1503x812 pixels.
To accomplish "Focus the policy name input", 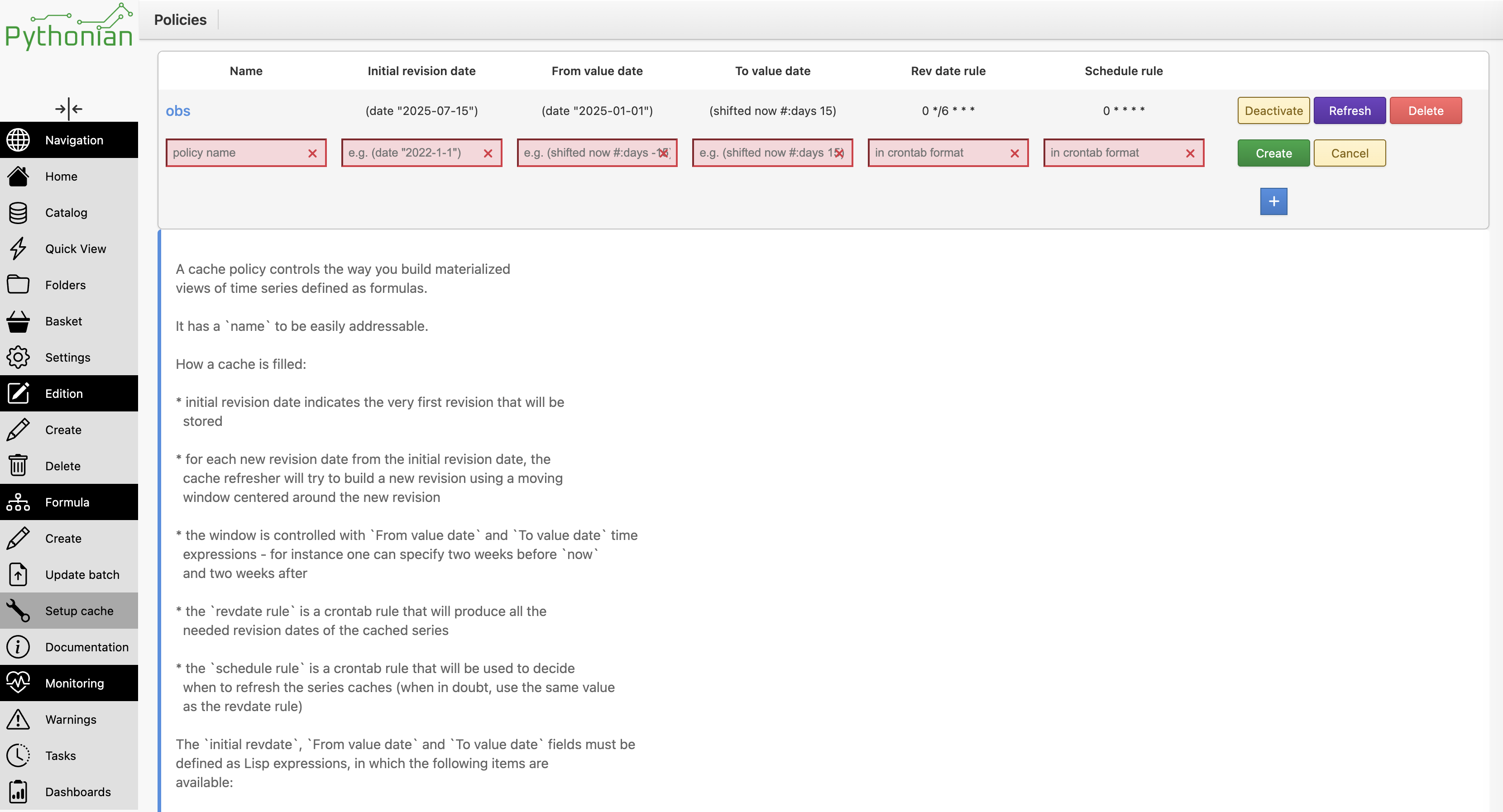I will click(246, 152).
